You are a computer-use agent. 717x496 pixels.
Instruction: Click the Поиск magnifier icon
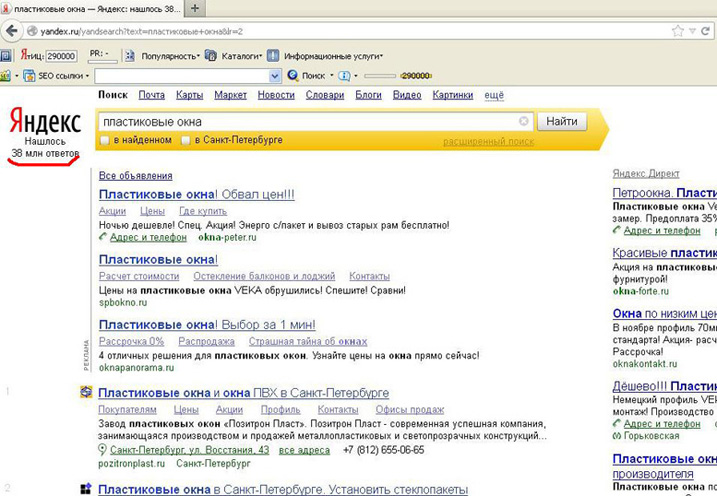pos(293,75)
